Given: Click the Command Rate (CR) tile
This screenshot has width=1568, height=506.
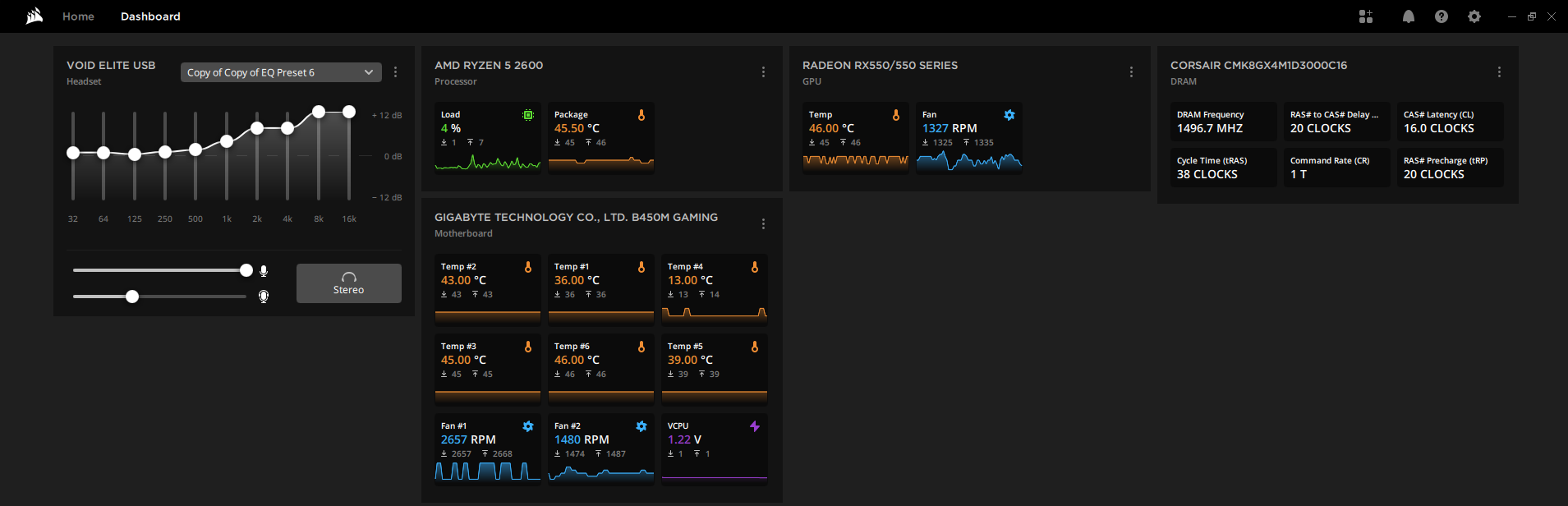Looking at the screenshot, I should [1337, 168].
